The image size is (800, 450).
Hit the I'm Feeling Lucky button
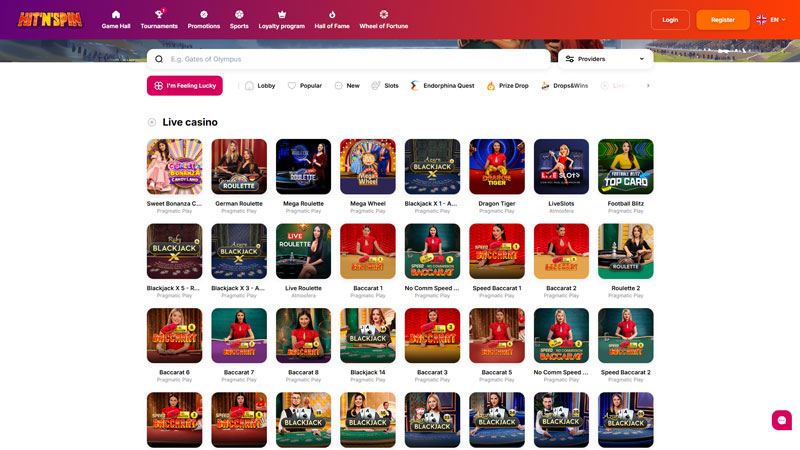pos(185,86)
